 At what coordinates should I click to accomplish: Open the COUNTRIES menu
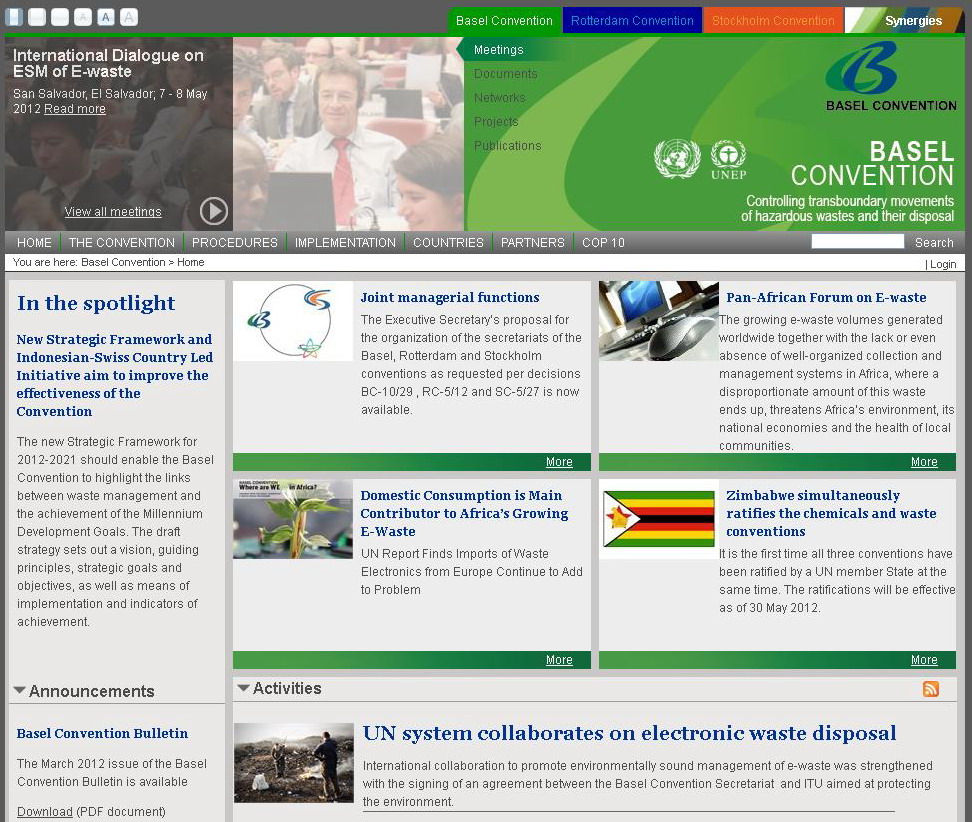(x=448, y=242)
